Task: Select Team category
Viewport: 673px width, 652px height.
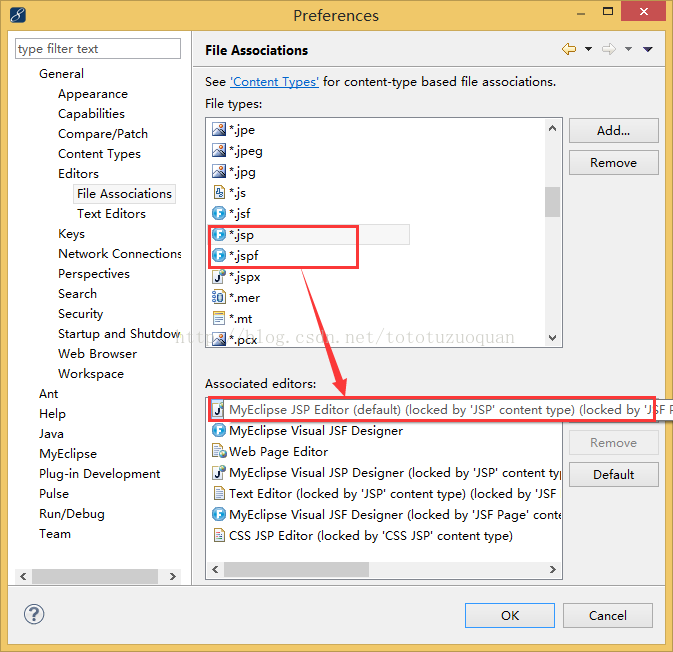Action: pyautogui.click(x=55, y=534)
